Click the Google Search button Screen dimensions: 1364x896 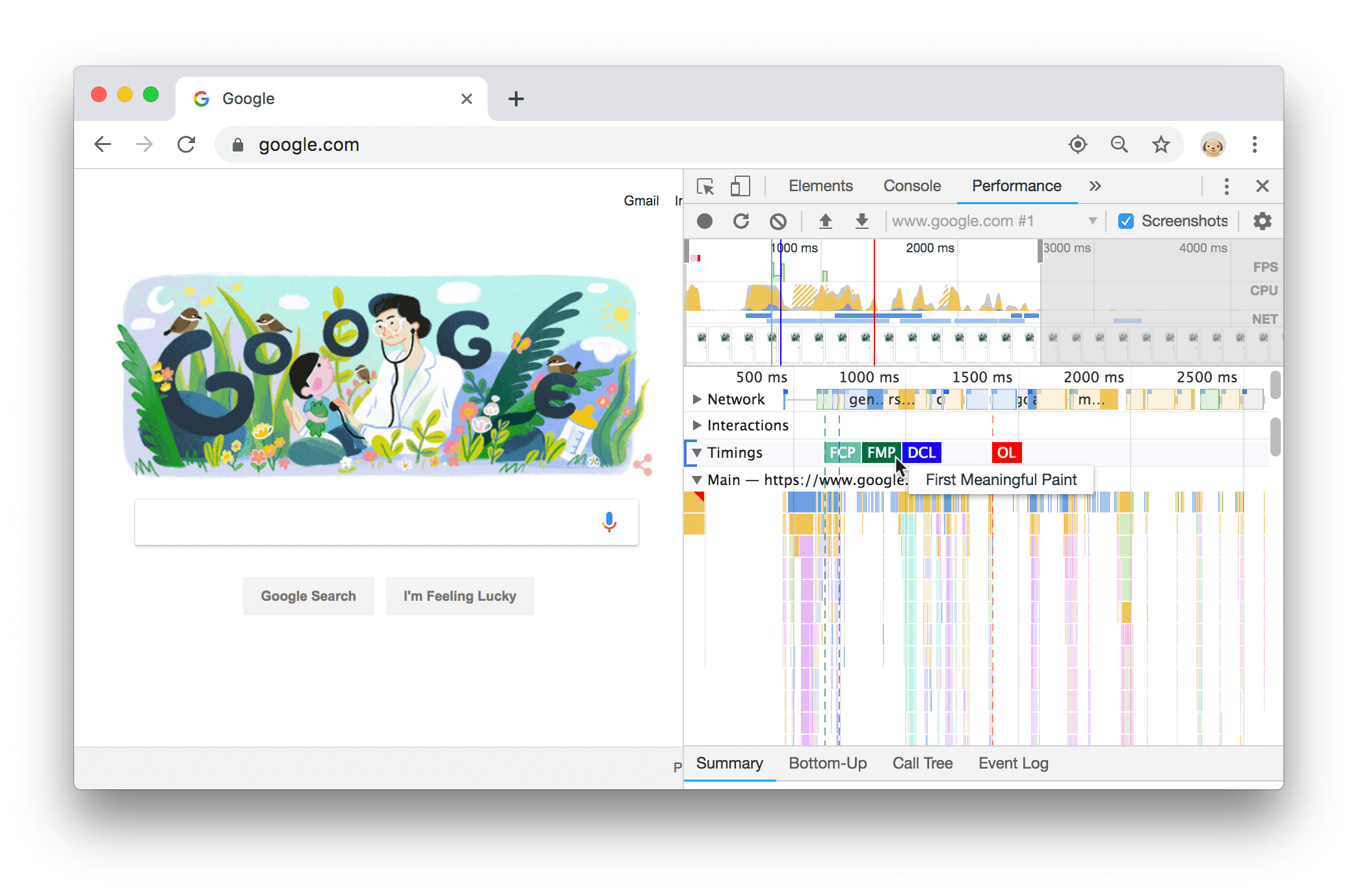[x=307, y=597]
